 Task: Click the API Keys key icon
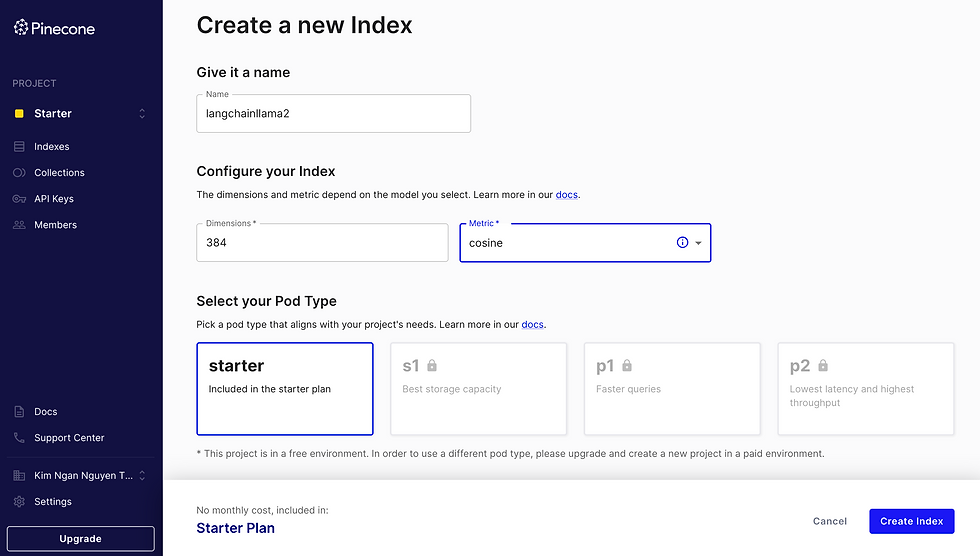tap(19, 199)
